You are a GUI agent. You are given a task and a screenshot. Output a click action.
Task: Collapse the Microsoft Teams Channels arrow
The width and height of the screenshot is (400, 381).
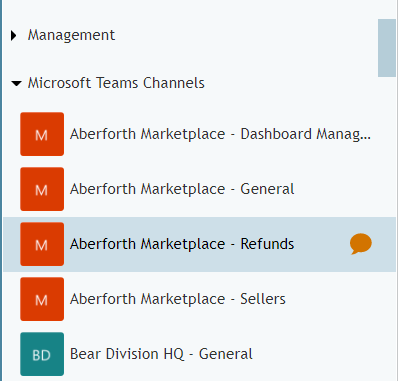coord(16,83)
